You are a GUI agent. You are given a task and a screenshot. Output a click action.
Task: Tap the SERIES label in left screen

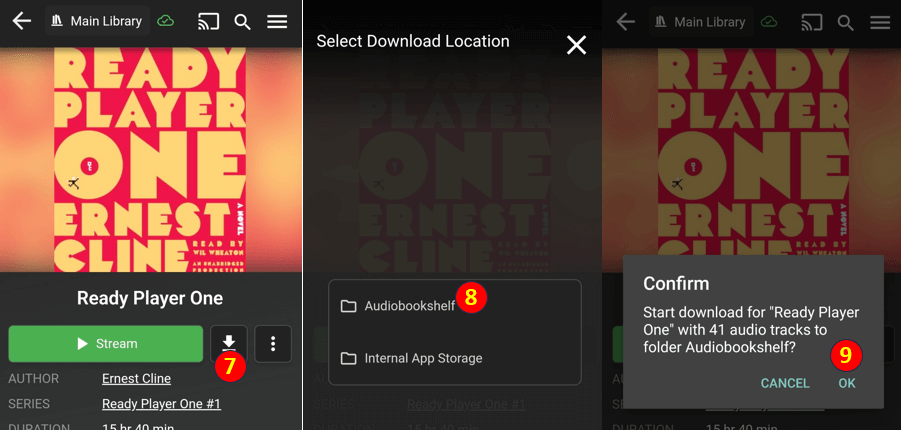point(29,404)
